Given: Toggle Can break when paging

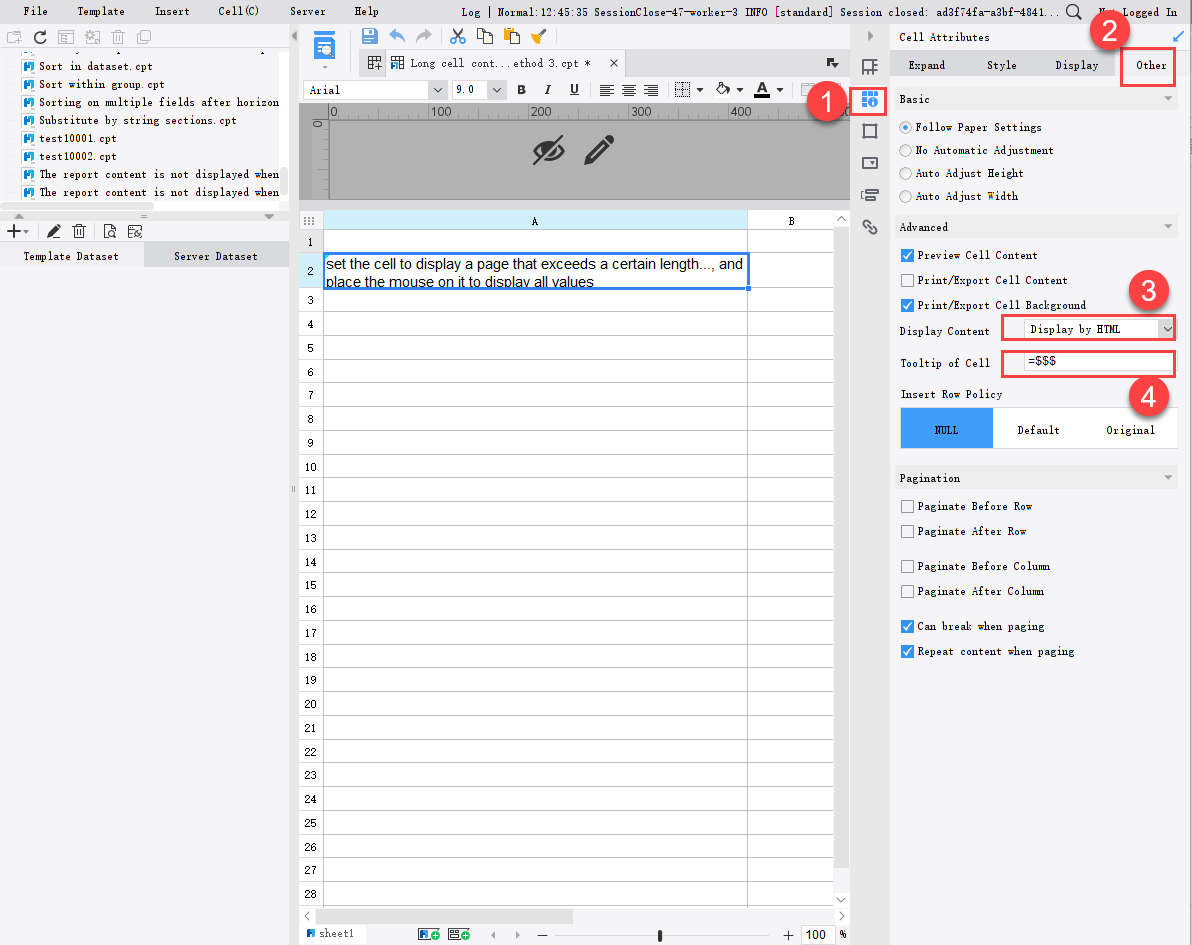Looking at the screenshot, I should [907, 626].
